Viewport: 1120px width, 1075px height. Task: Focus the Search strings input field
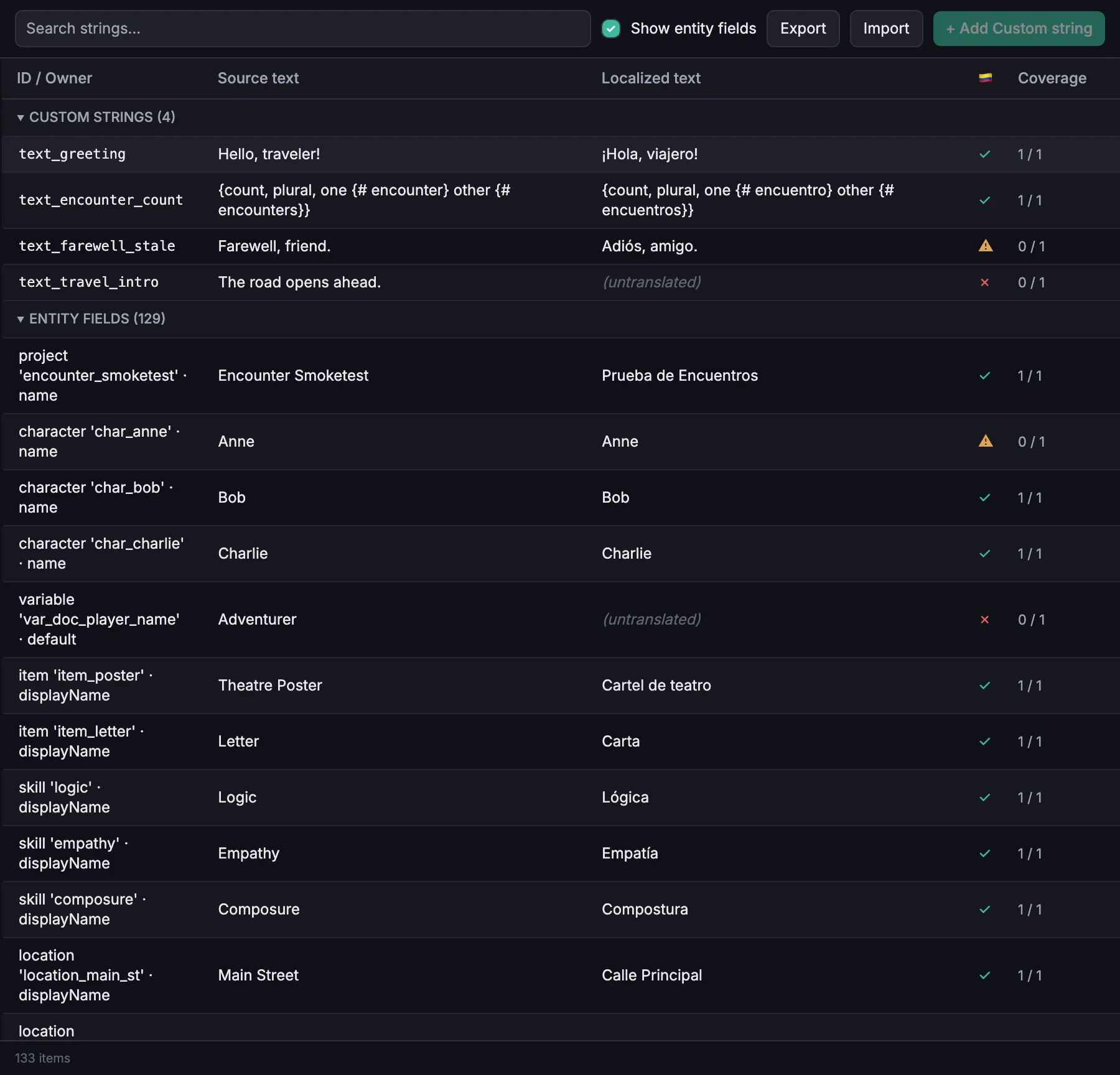point(302,29)
